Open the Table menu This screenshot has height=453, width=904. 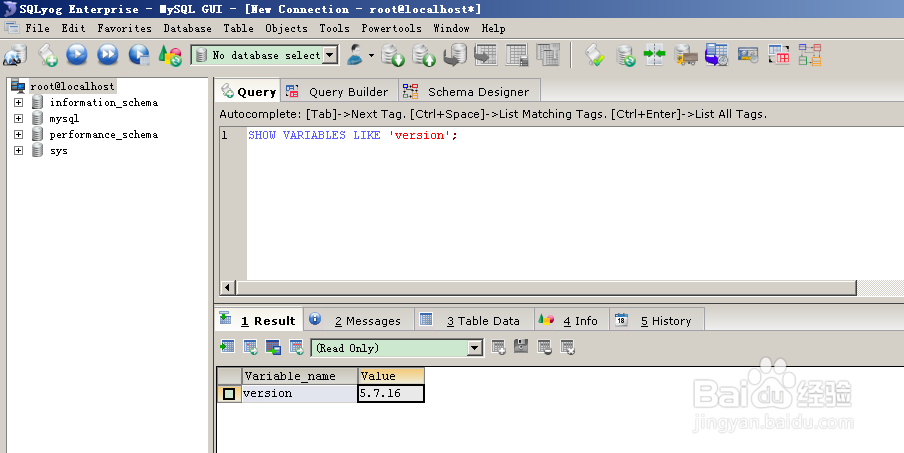[239, 28]
